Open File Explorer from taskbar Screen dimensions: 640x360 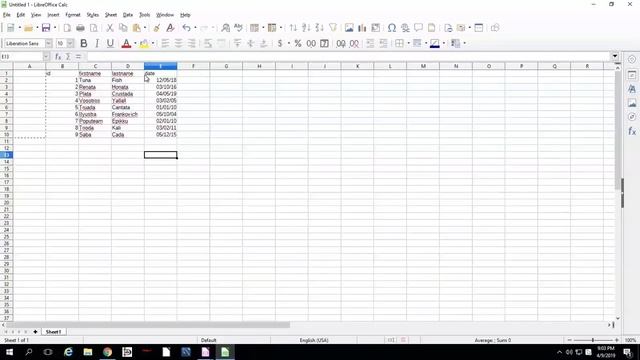88,352
